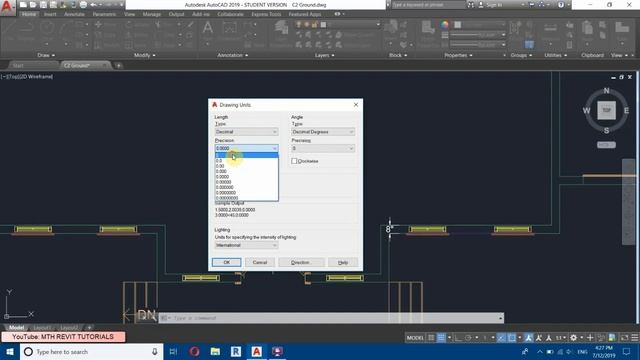Open Lighting units dropdown showing International

coord(247,245)
